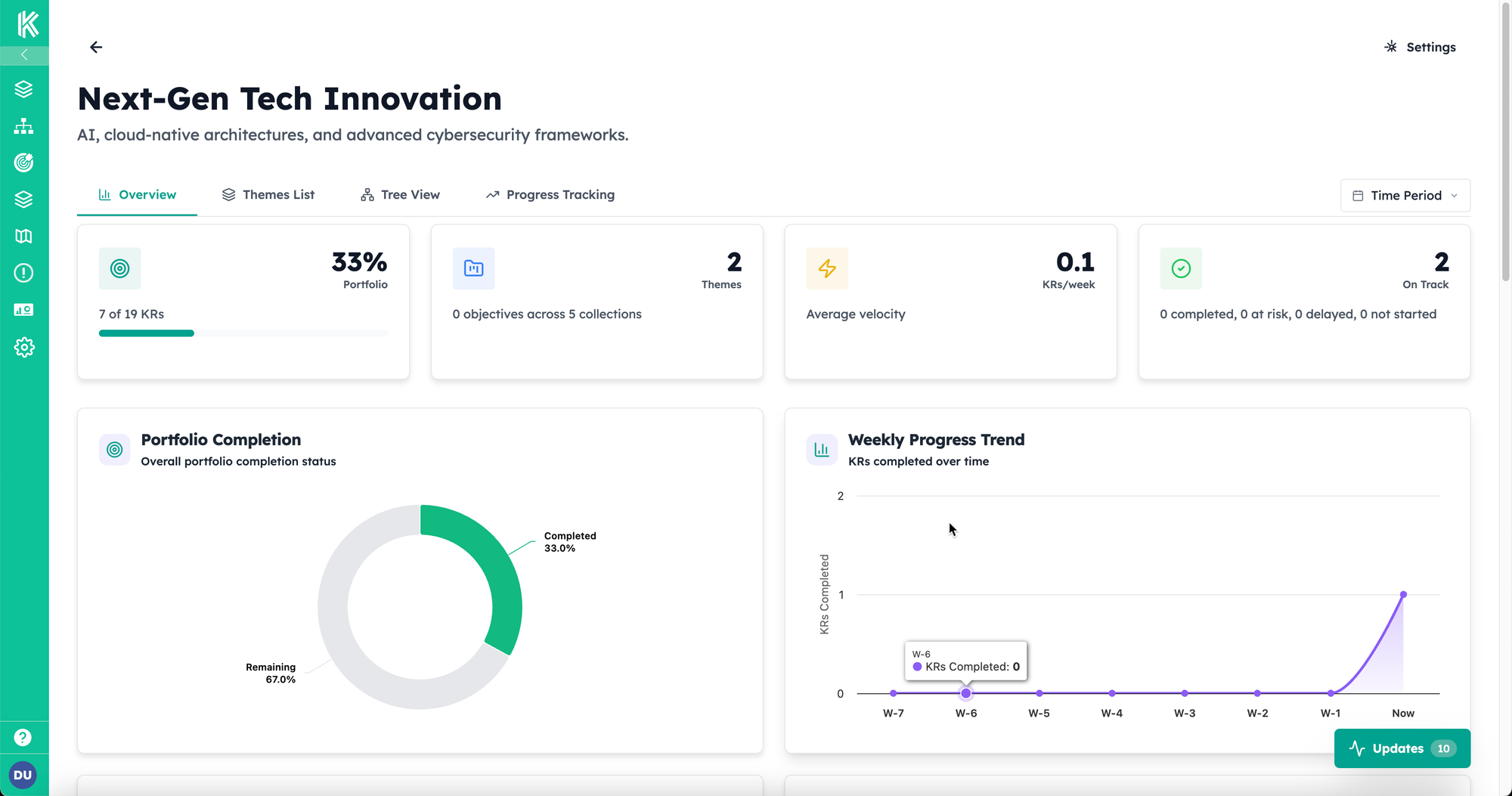Open alerts via the exclamation icon

[x=24, y=273]
